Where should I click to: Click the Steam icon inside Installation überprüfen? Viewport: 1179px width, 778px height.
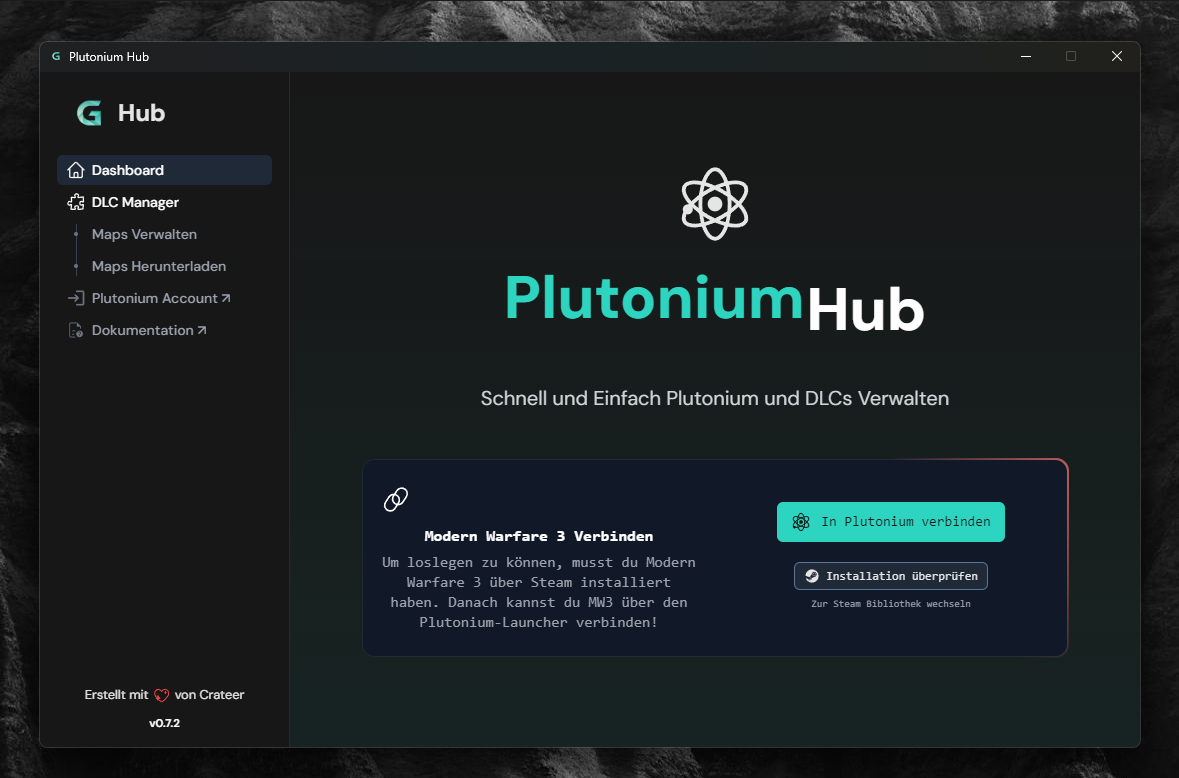click(813, 576)
